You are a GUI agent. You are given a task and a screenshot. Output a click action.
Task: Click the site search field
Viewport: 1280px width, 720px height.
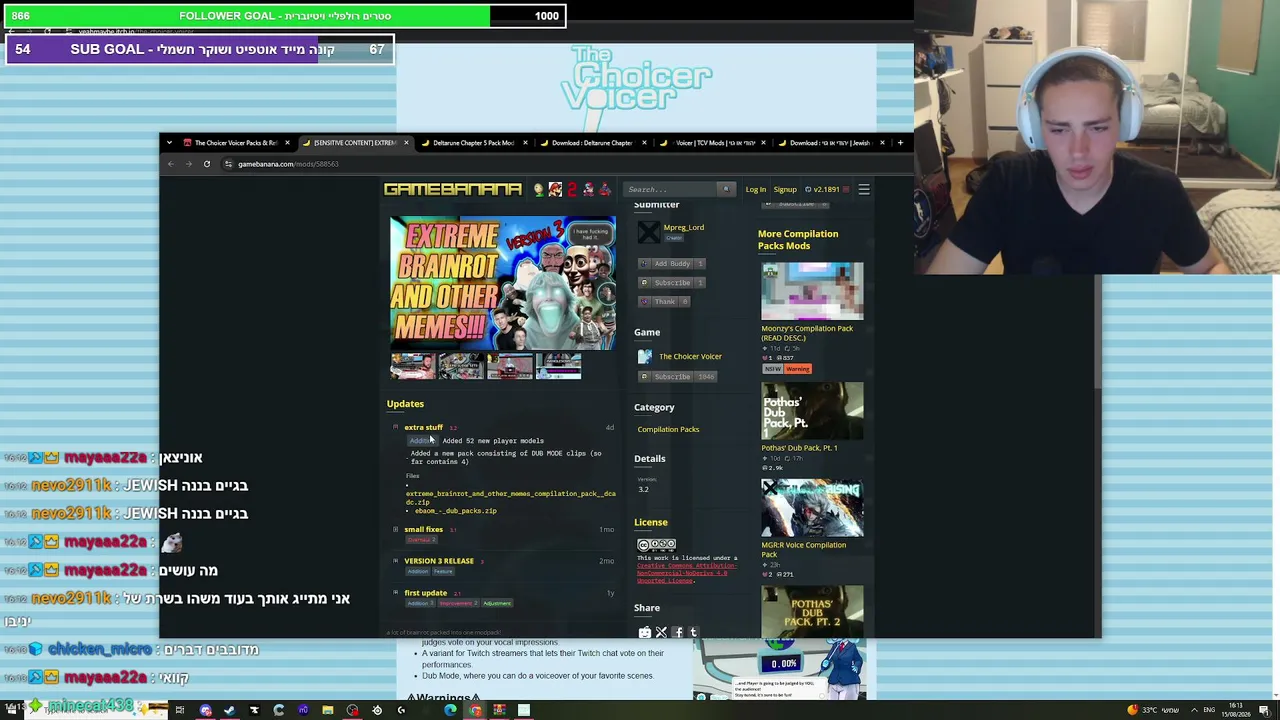click(x=672, y=189)
